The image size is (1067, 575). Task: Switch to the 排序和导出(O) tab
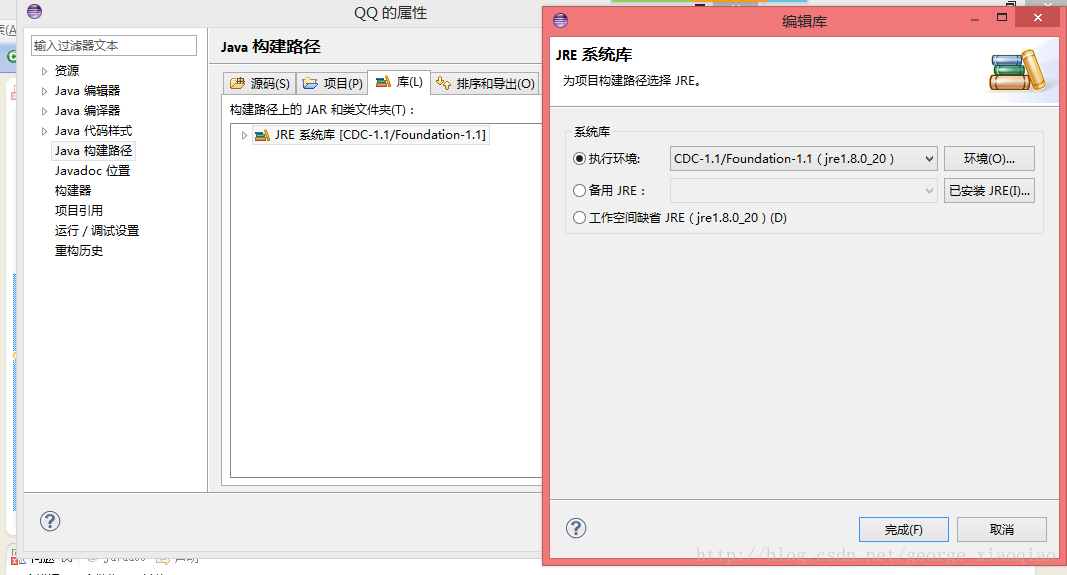click(486, 83)
